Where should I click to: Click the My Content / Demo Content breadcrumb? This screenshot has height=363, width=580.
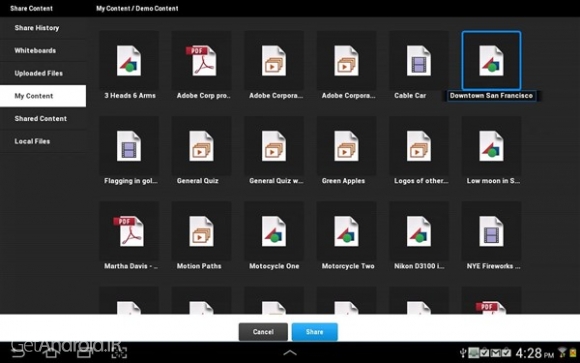coord(137,8)
